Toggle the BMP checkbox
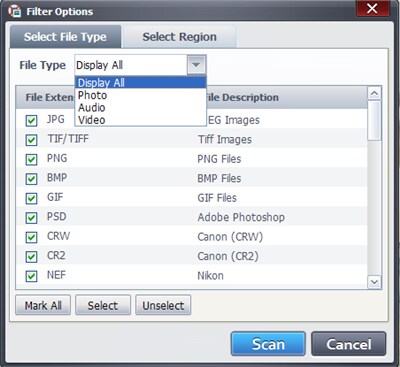Screen dimensions: 400x367 click(x=31, y=179)
